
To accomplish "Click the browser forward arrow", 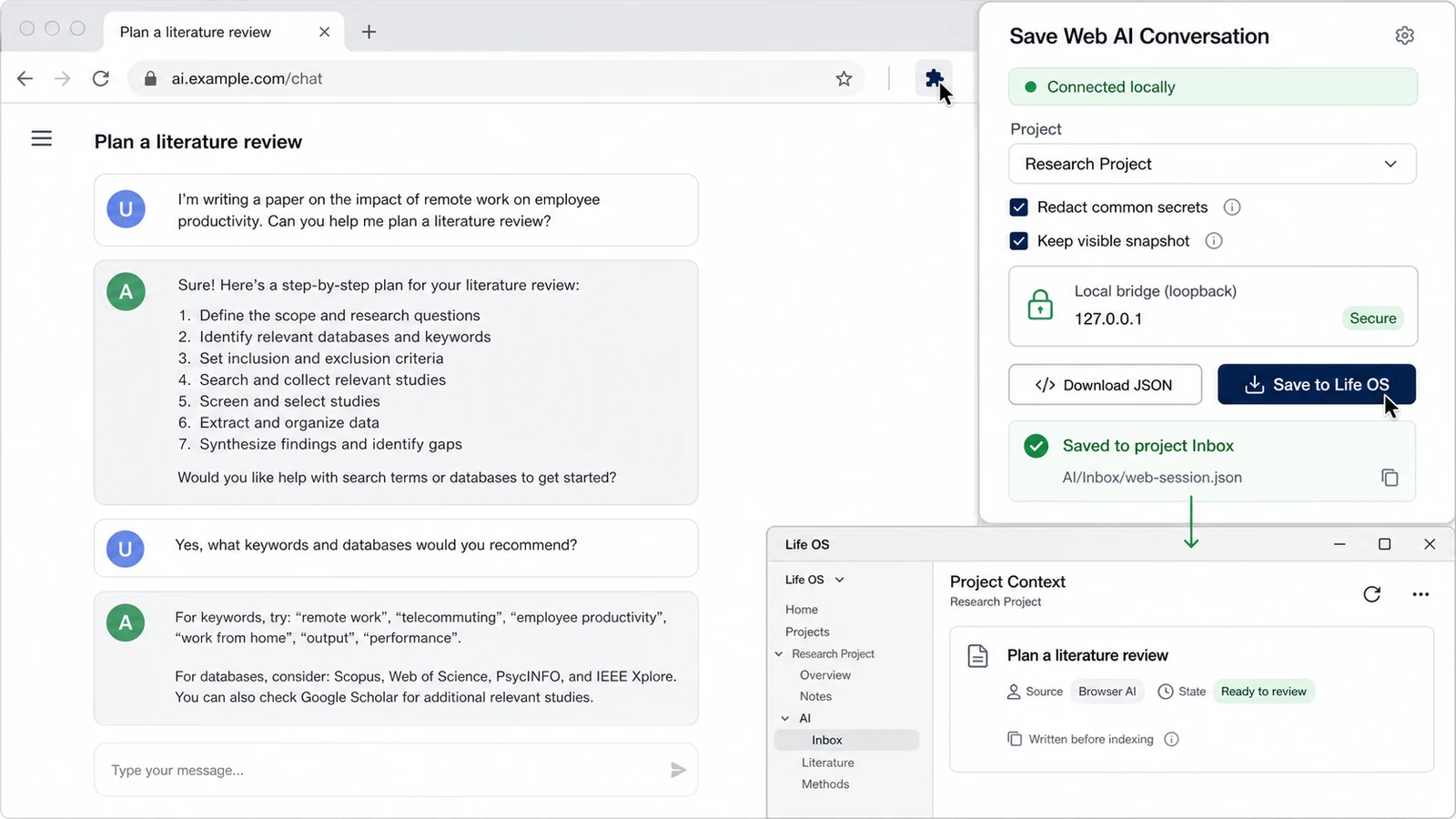I will [x=62, y=78].
